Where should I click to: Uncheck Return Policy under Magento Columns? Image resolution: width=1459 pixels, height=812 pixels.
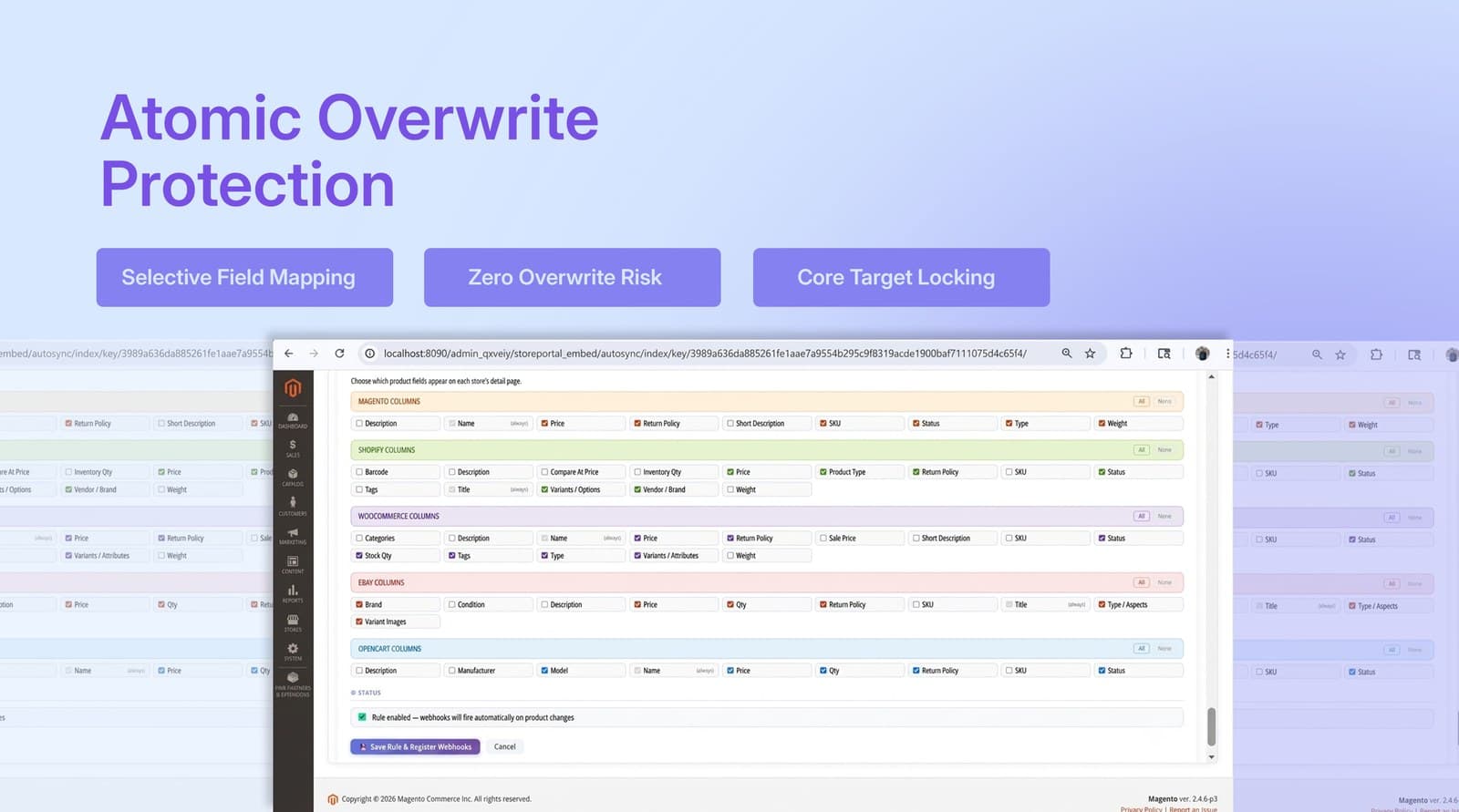point(637,424)
